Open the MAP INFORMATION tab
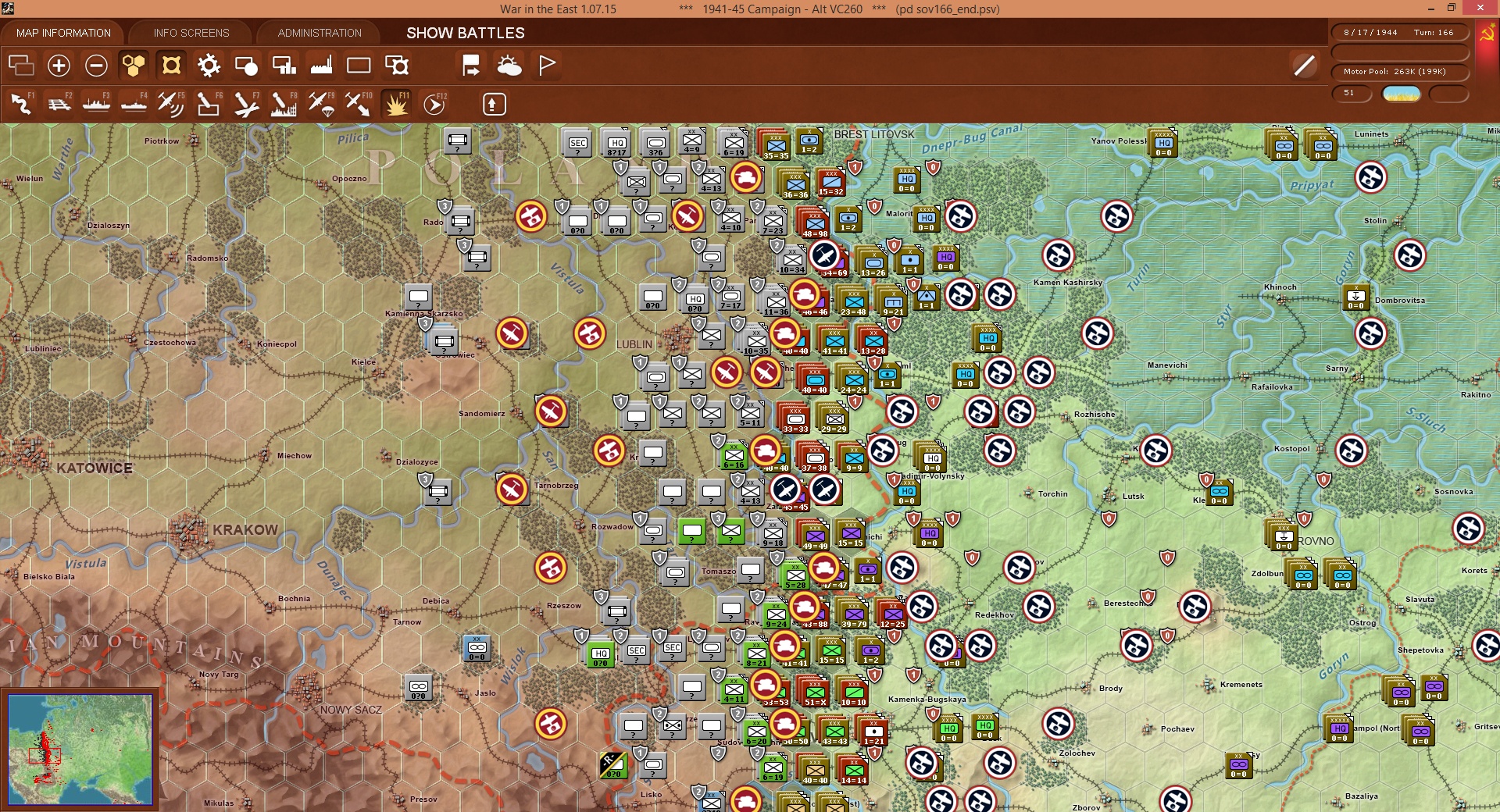 coord(63,33)
